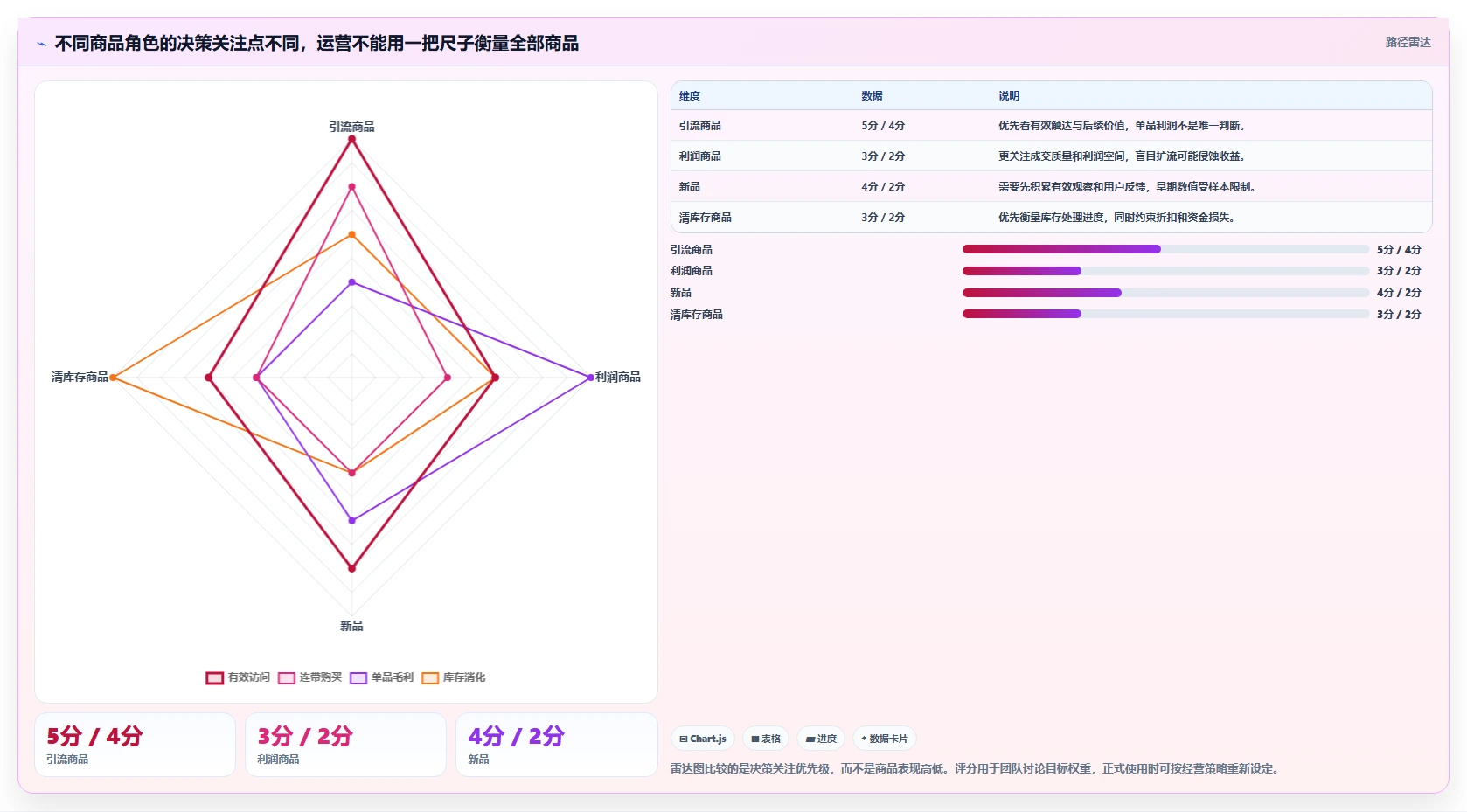
Task: Click the 清库存商品 progress bar
Action: click(x=1165, y=314)
